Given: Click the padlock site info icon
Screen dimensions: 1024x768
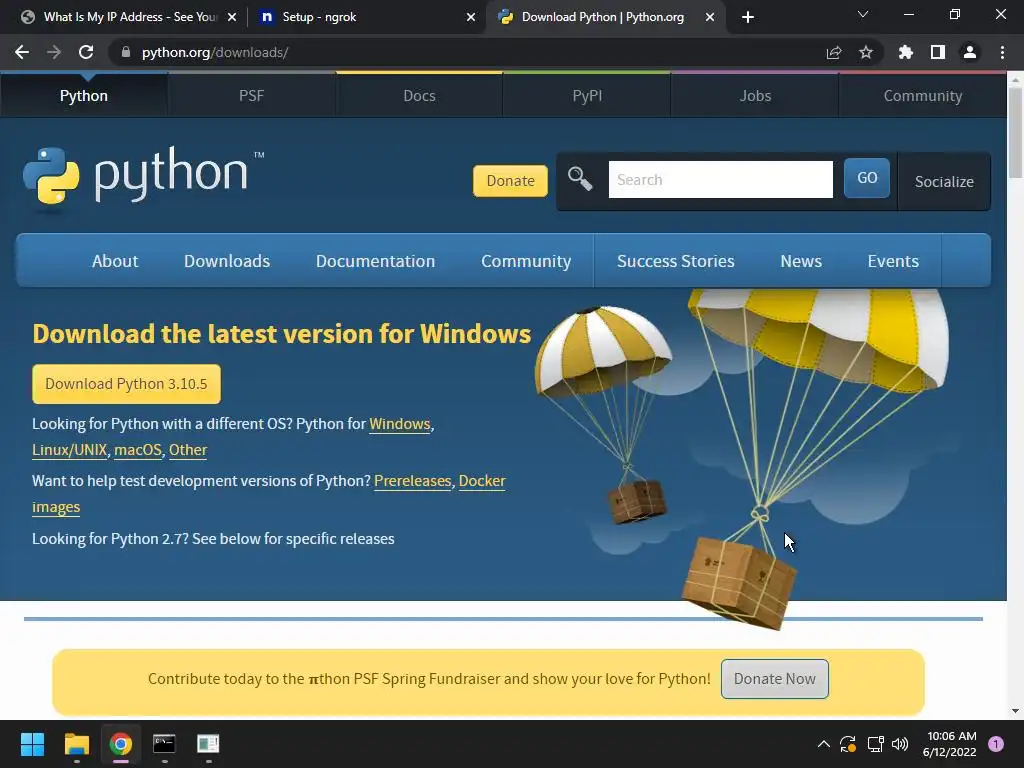Looking at the screenshot, I should (x=126, y=52).
